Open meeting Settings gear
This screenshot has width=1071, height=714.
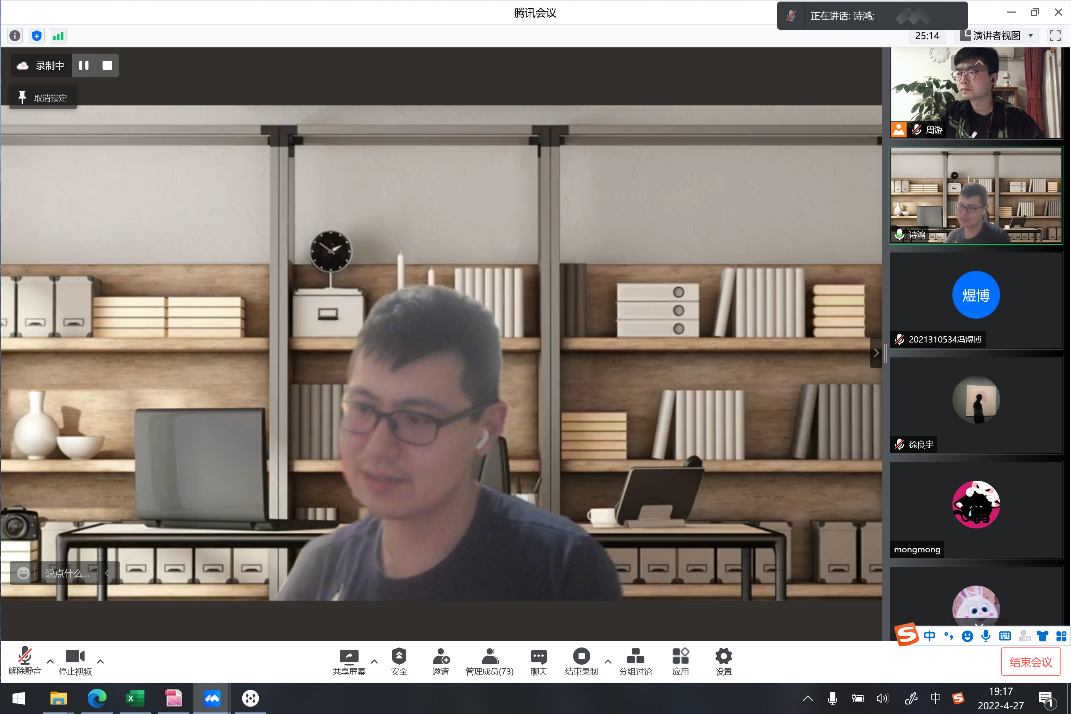click(x=723, y=657)
